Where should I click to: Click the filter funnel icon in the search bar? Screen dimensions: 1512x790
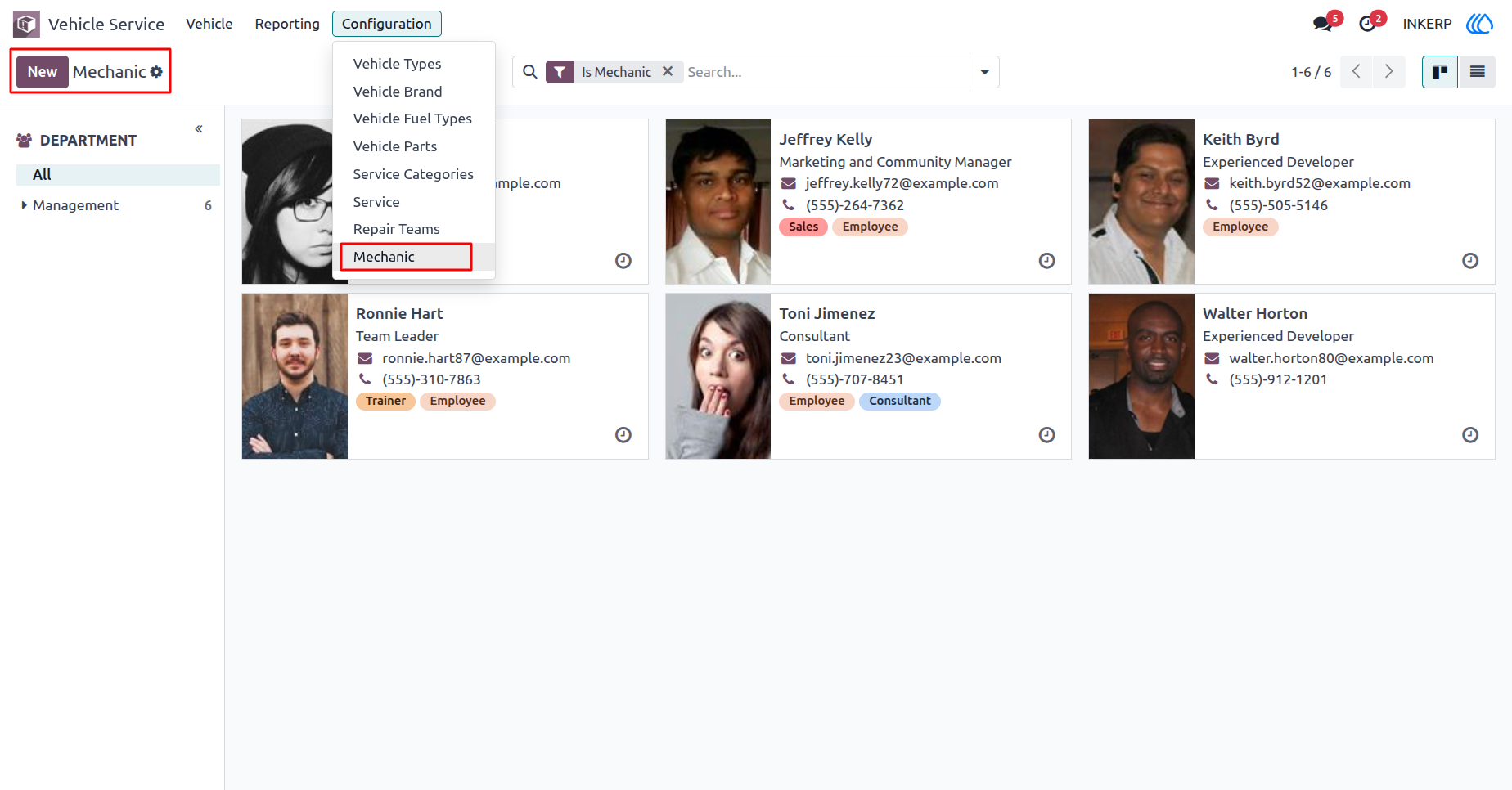tap(560, 72)
